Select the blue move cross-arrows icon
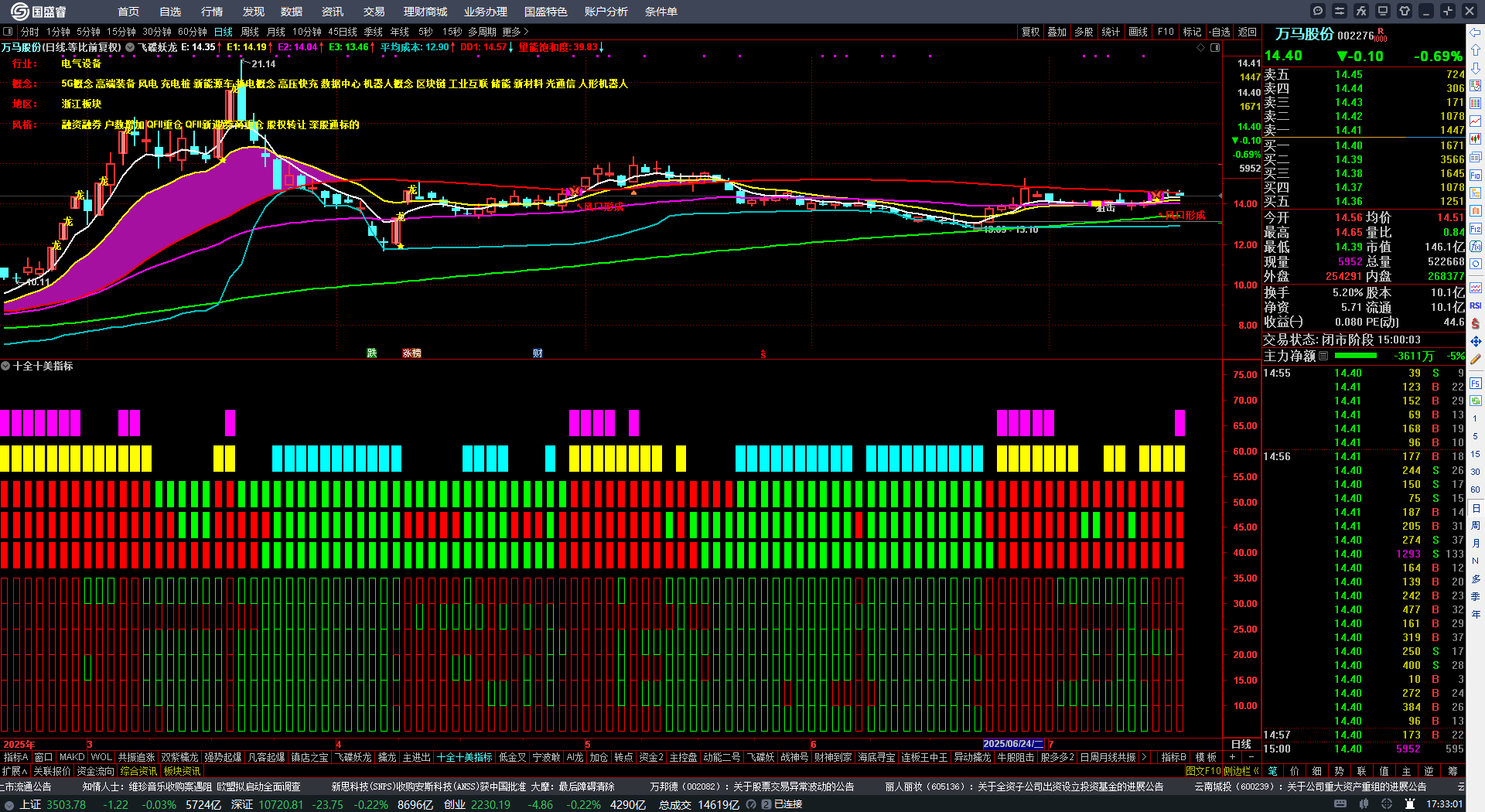Viewport: 1485px width, 812px height. tap(1476, 341)
